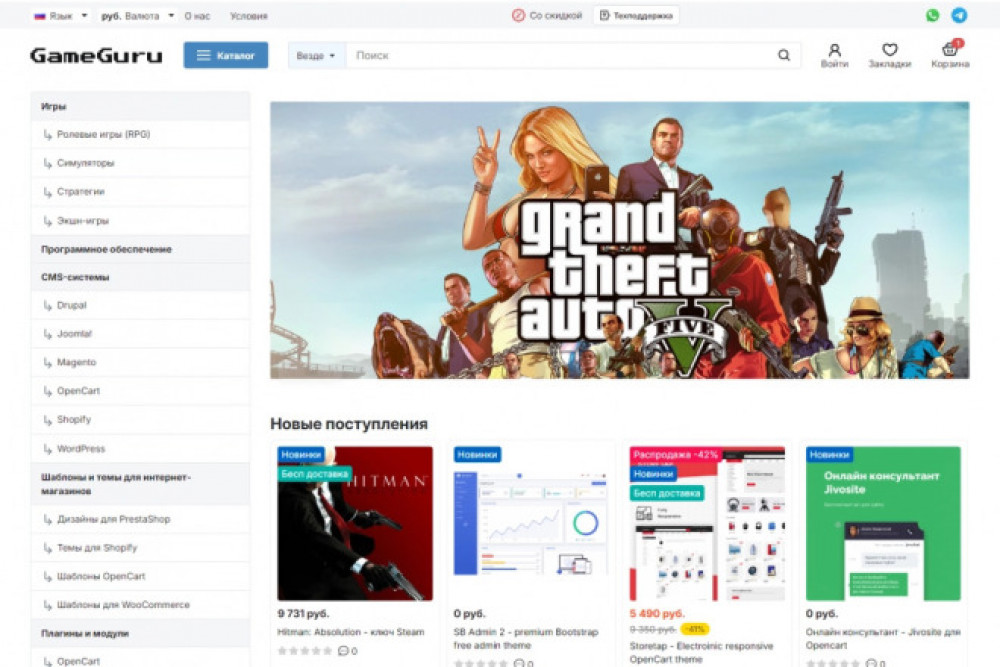Viewport: 1000px width, 667px height.
Task: Select OpenCart under CMS-системы
Action: [x=140, y=391]
